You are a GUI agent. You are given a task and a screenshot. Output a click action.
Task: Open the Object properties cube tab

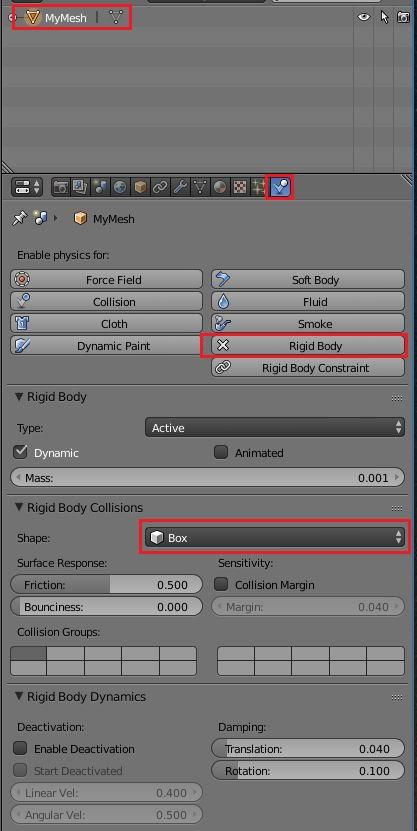[140, 187]
